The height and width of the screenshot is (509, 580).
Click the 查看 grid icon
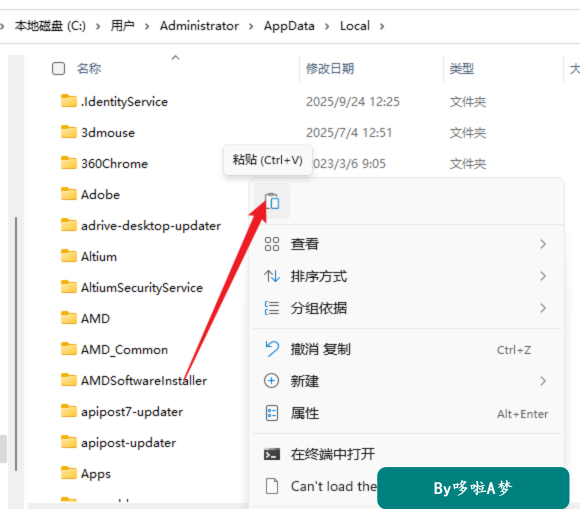tap(272, 244)
